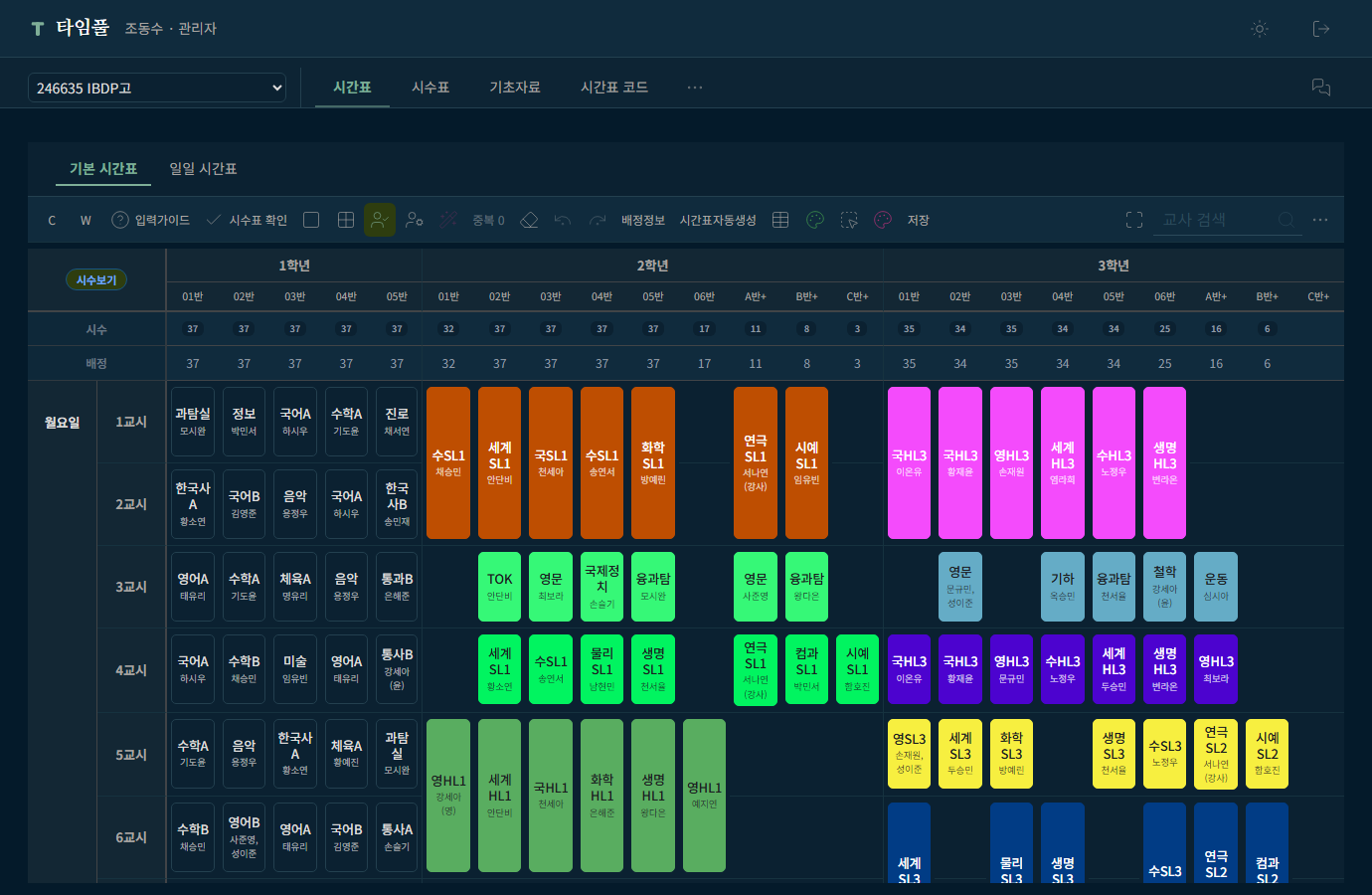Click the 저장 save button
The width and height of the screenshot is (1372, 895).
click(918, 220)
